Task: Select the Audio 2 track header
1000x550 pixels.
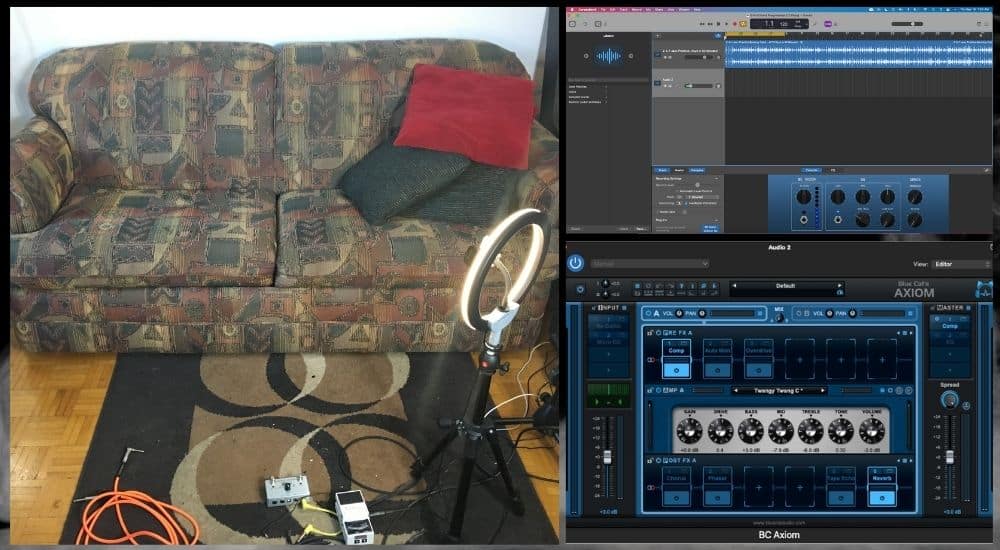Action: point(688,83)
